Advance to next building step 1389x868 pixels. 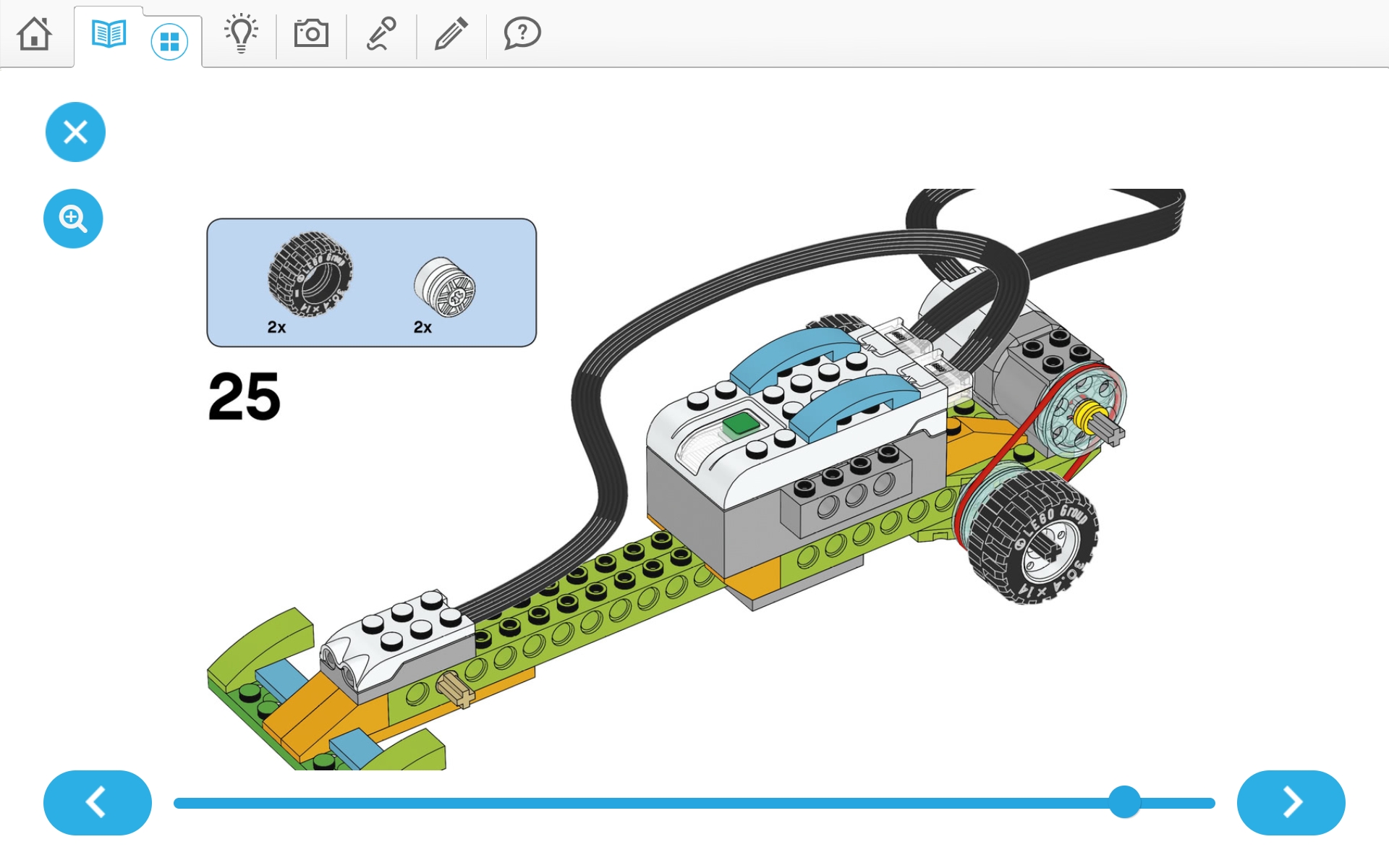tap(1291, 802)
